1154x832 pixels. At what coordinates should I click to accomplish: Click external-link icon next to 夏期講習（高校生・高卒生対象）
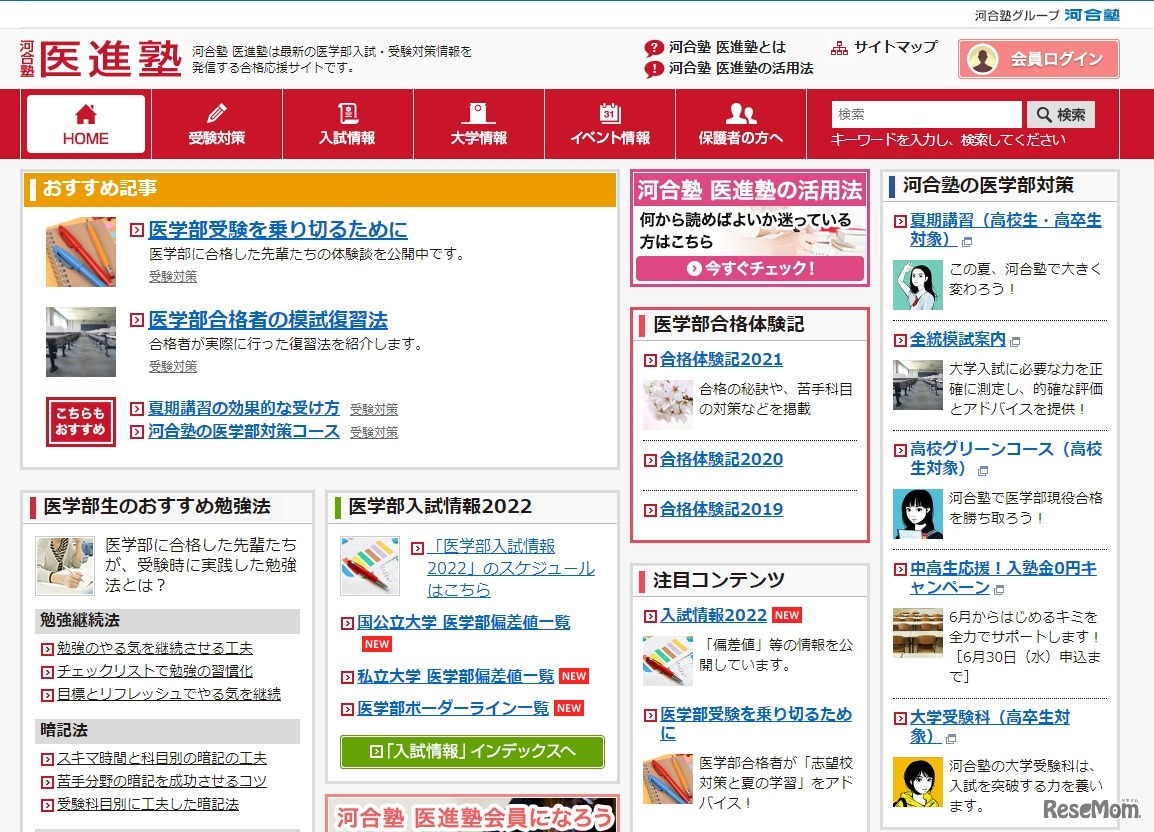click(967, 242)
